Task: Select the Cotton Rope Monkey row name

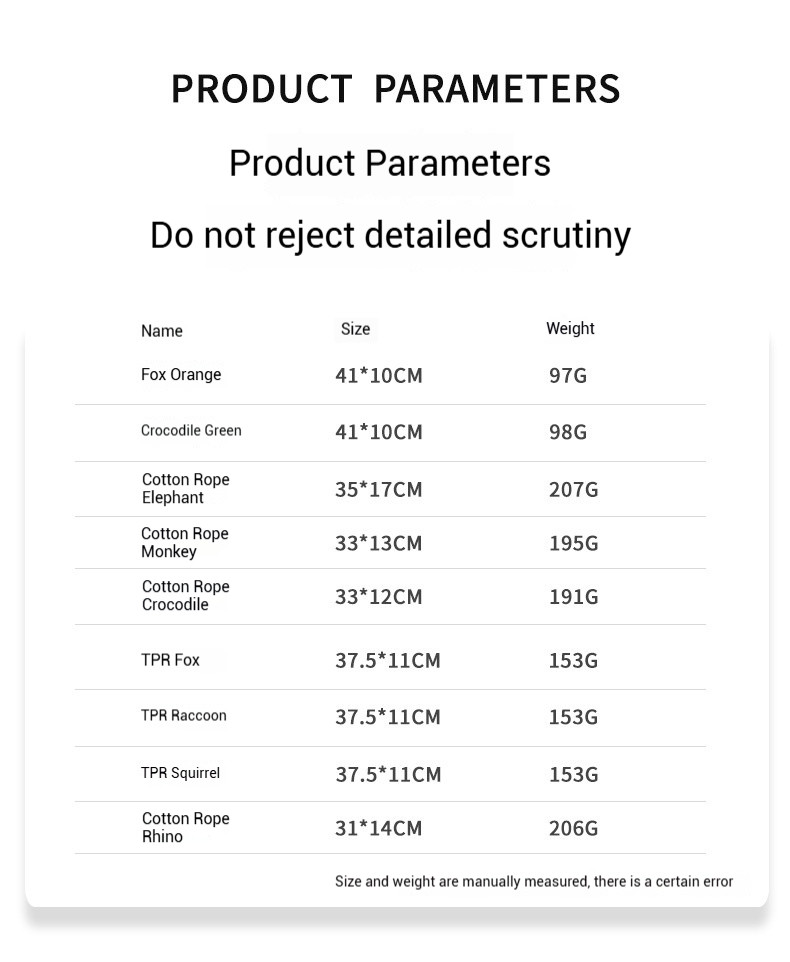Action: [184, 543]
